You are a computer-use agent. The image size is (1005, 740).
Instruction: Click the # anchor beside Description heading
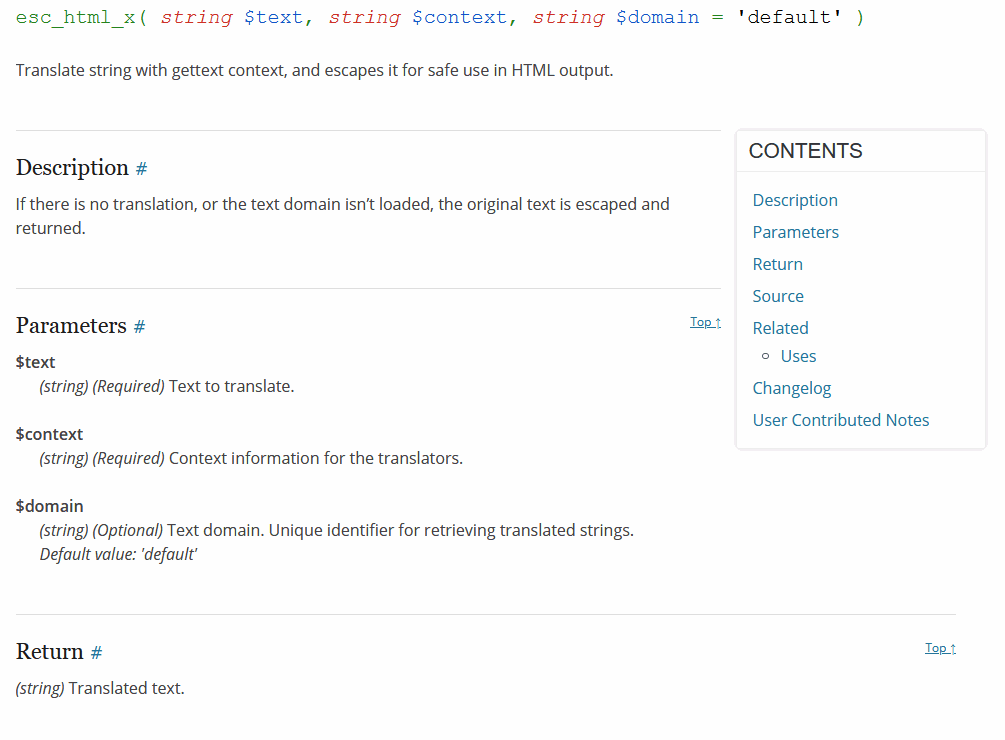(142, 169)
